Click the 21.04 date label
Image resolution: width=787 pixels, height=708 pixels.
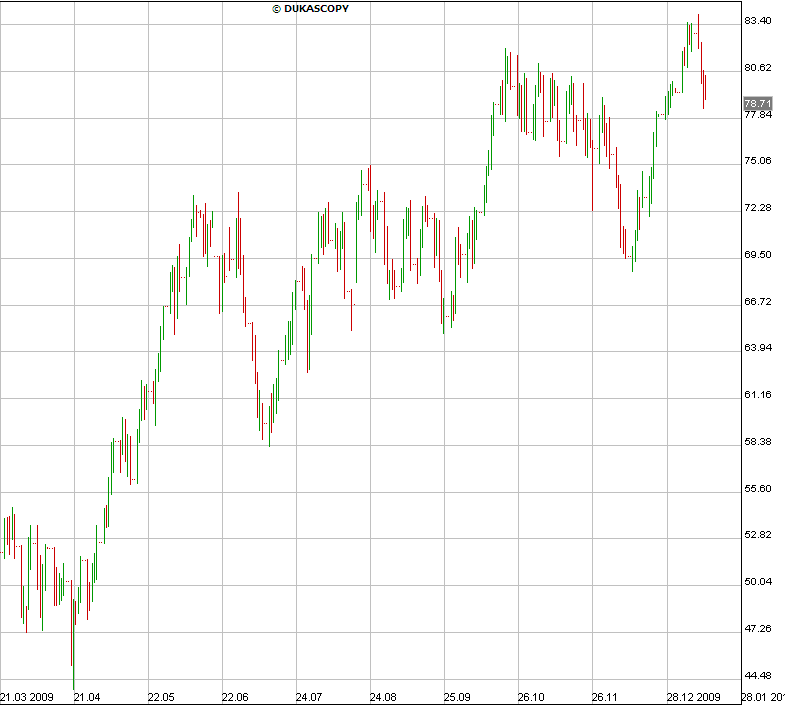[x=87, y=697]
